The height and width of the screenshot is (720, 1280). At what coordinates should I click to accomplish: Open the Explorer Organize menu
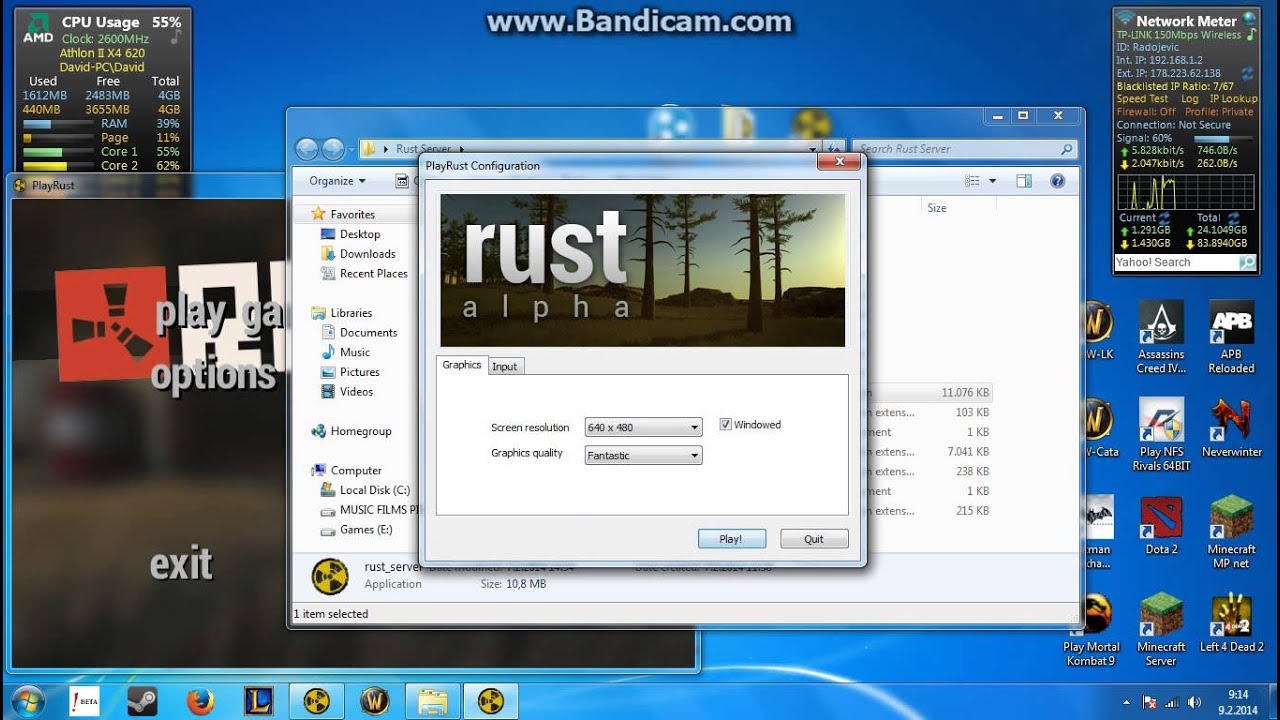337,181
